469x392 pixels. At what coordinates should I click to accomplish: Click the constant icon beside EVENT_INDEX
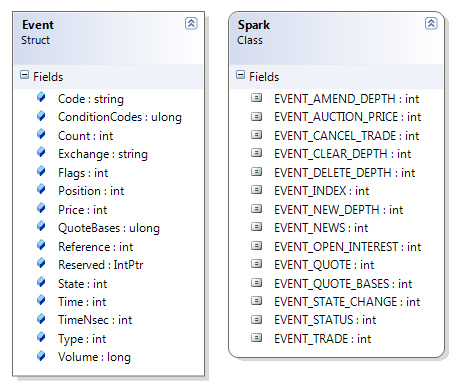click(256, 190)
